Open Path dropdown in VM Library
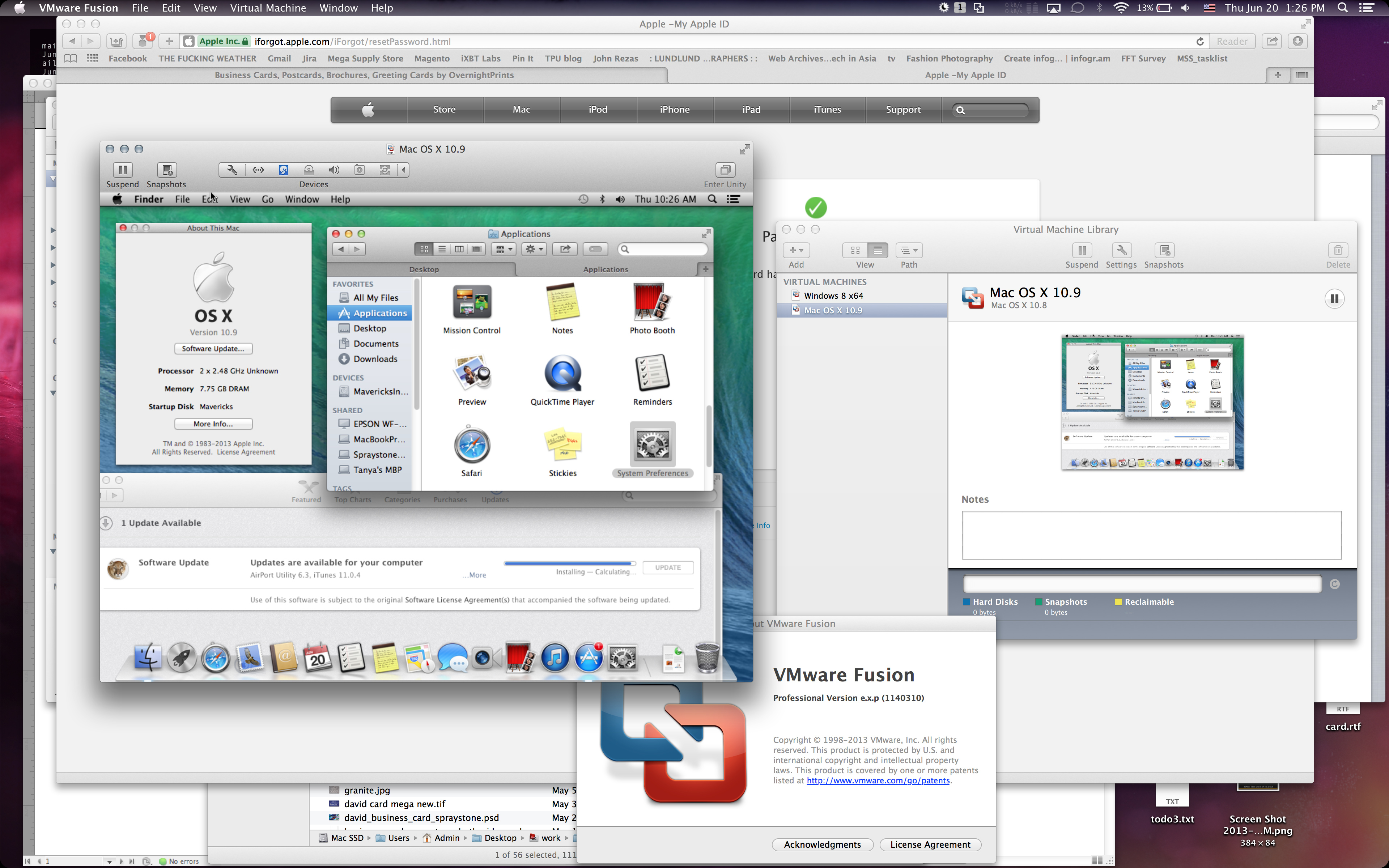The height and width of the screenshot is (868, 1389). click(909, 250)
